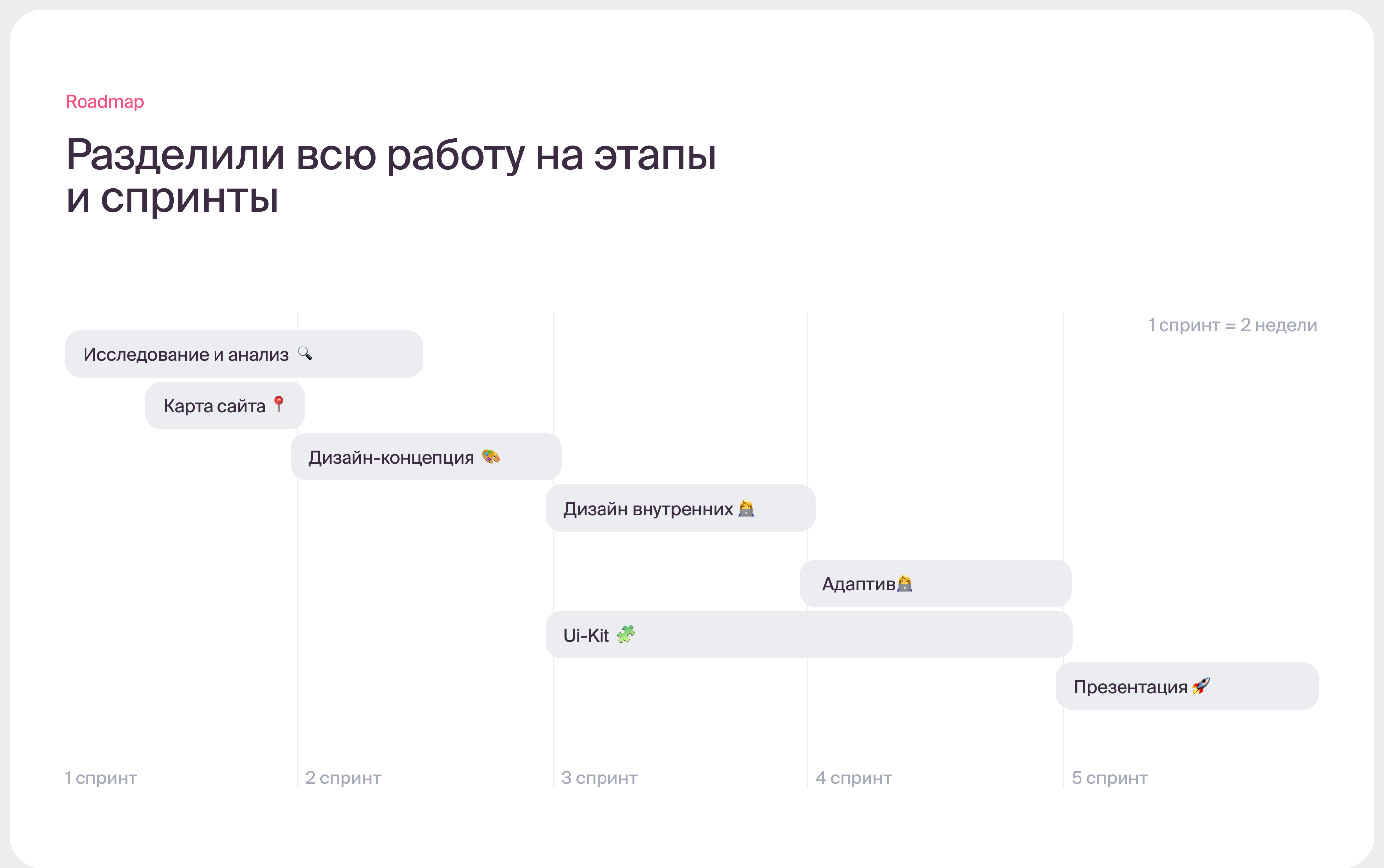Click the technologist emoji beside Адаптив
1384x868 pixels.
pos(905,584)
